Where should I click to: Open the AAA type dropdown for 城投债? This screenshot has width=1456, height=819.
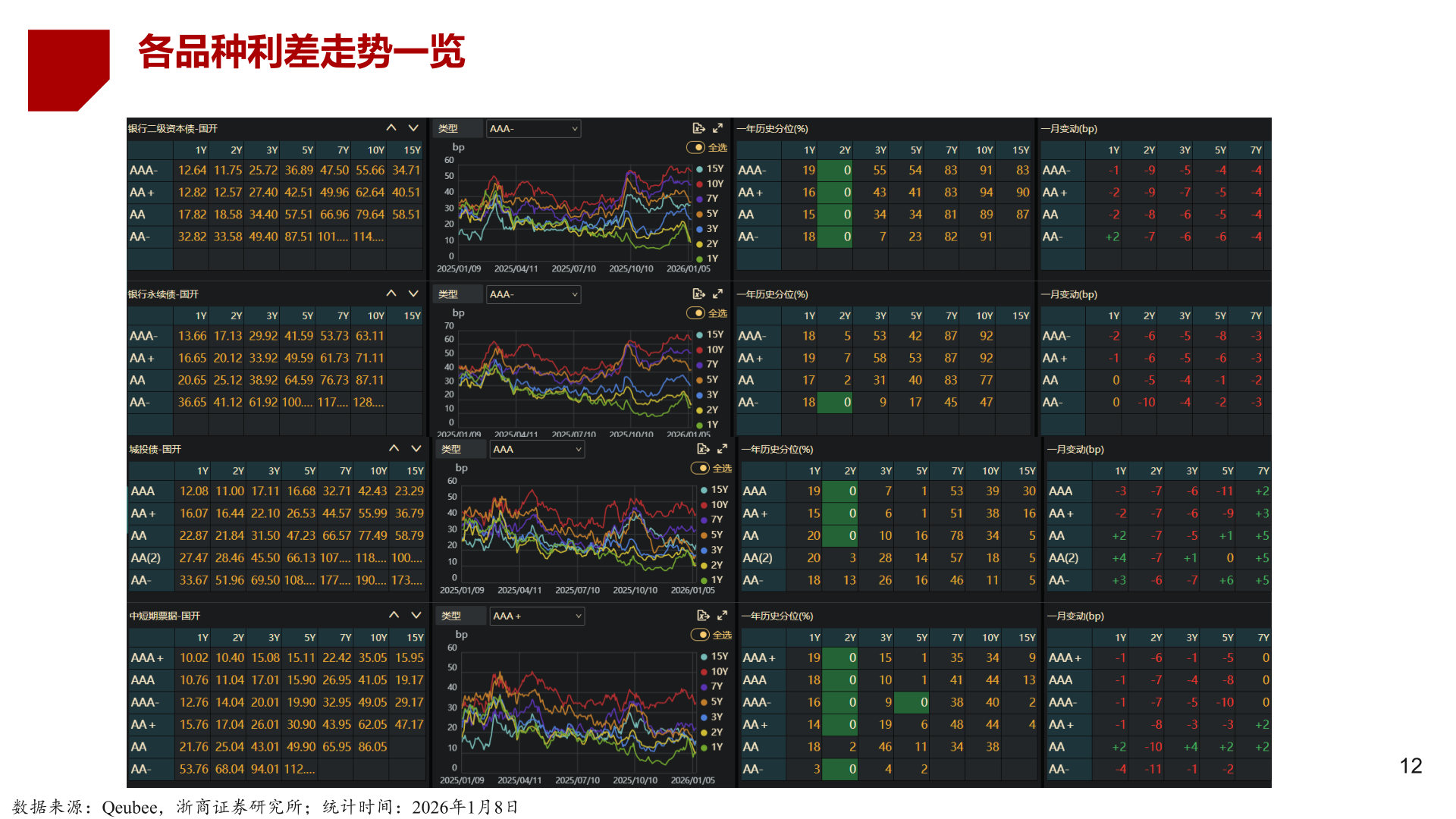(537, 449)
